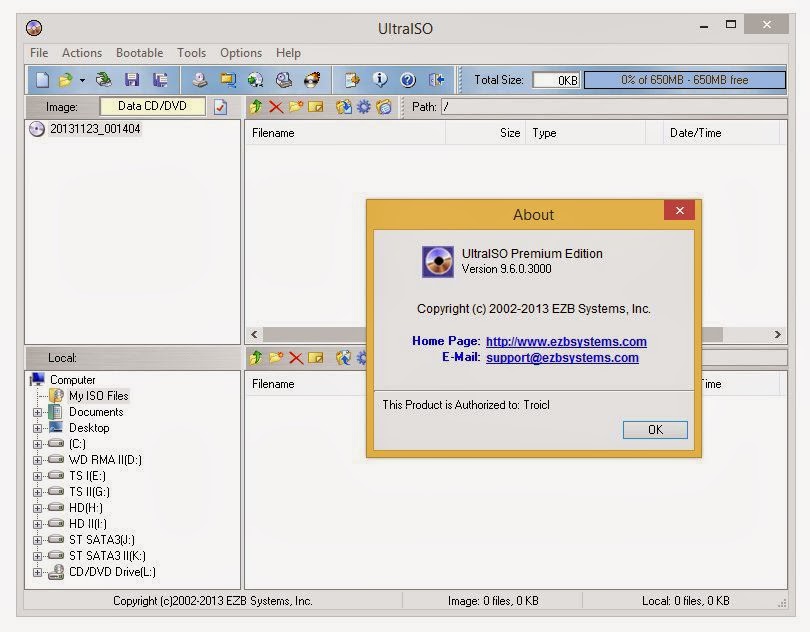Open the gear settings icon above file list
The height and width of the screenshot is (632, 810).
pos(364,106)
